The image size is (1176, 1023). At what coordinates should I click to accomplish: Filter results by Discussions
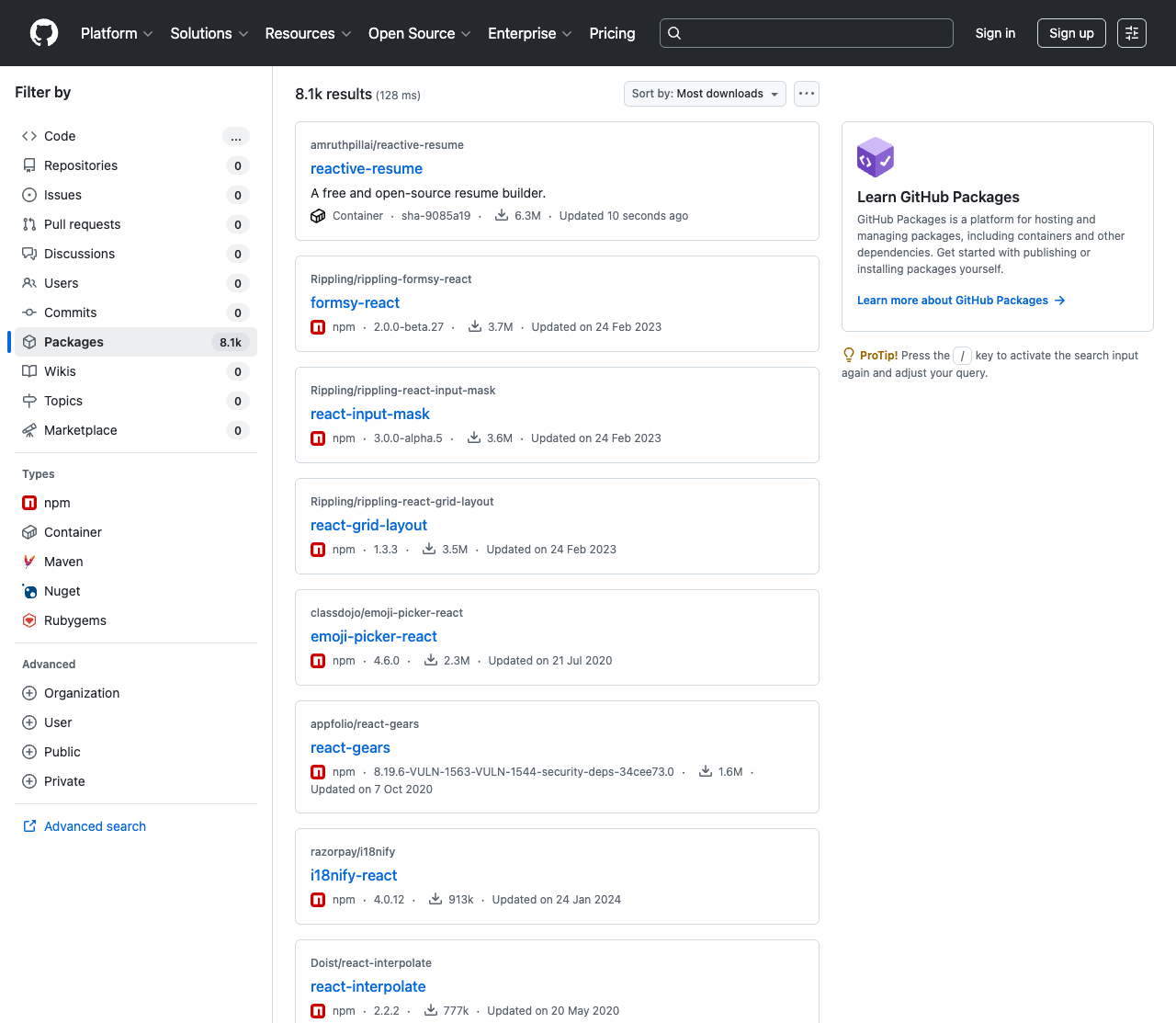coord(136,254)
